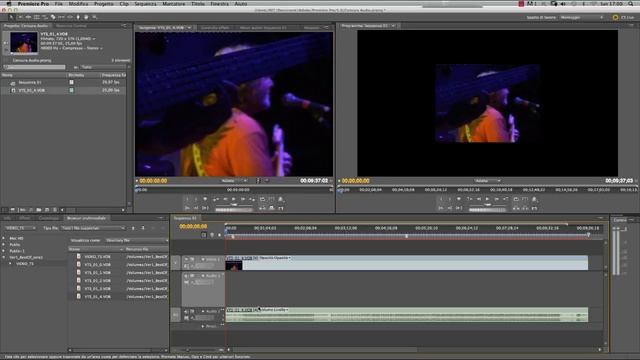
Task: Select the Zoom magnifier tool
Action: (x=95, y=17)
